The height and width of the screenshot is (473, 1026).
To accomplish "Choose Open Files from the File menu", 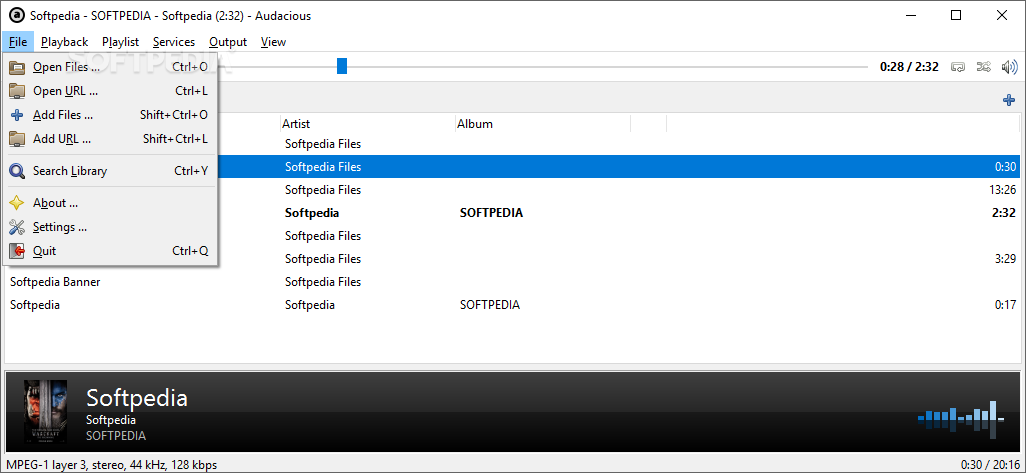I will tap(110, 67).
